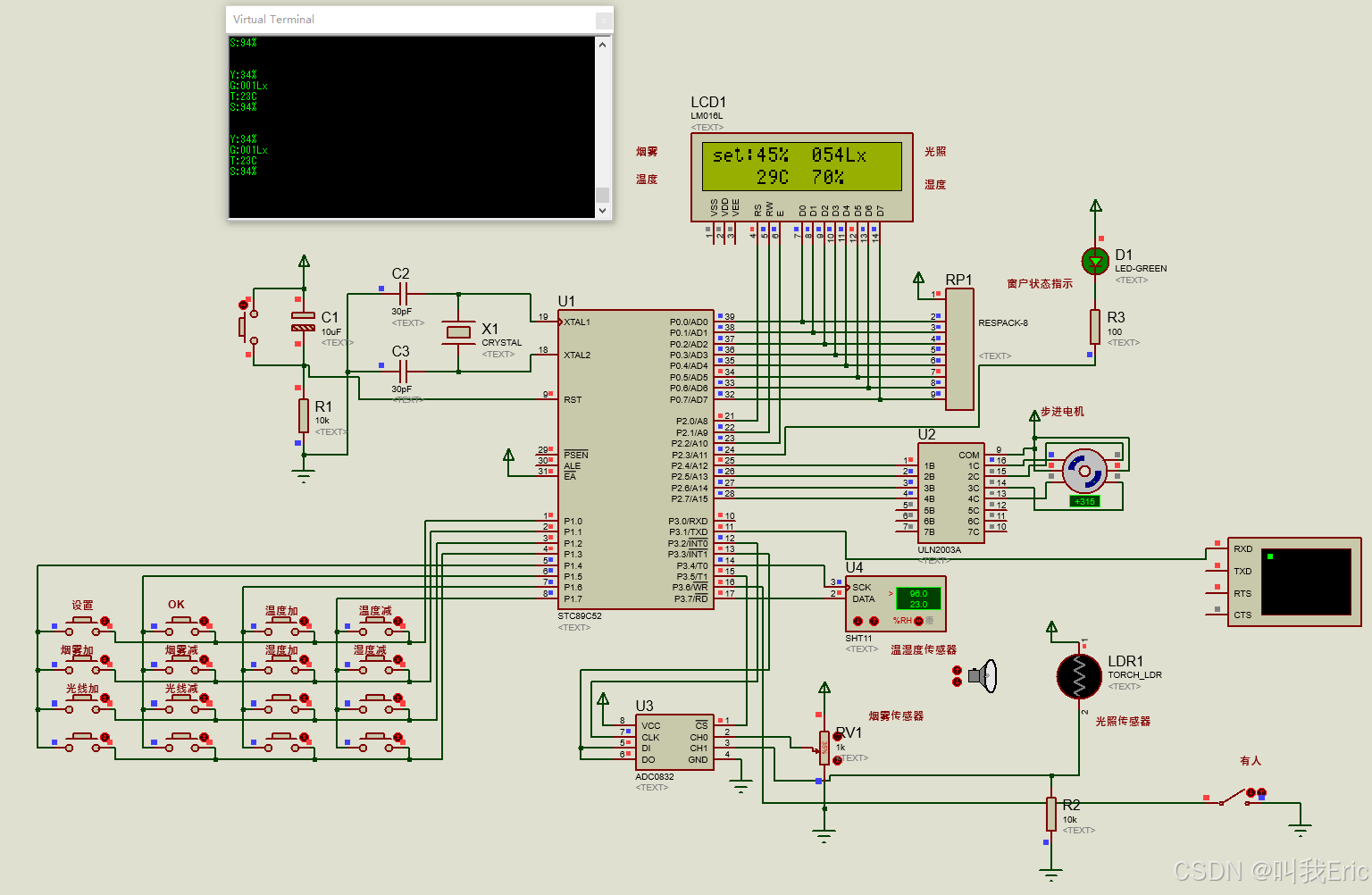Click the upper red arrow next to the torch lamp
The height and width of the screenshot is (895, 1372).
tap(958, 670)
